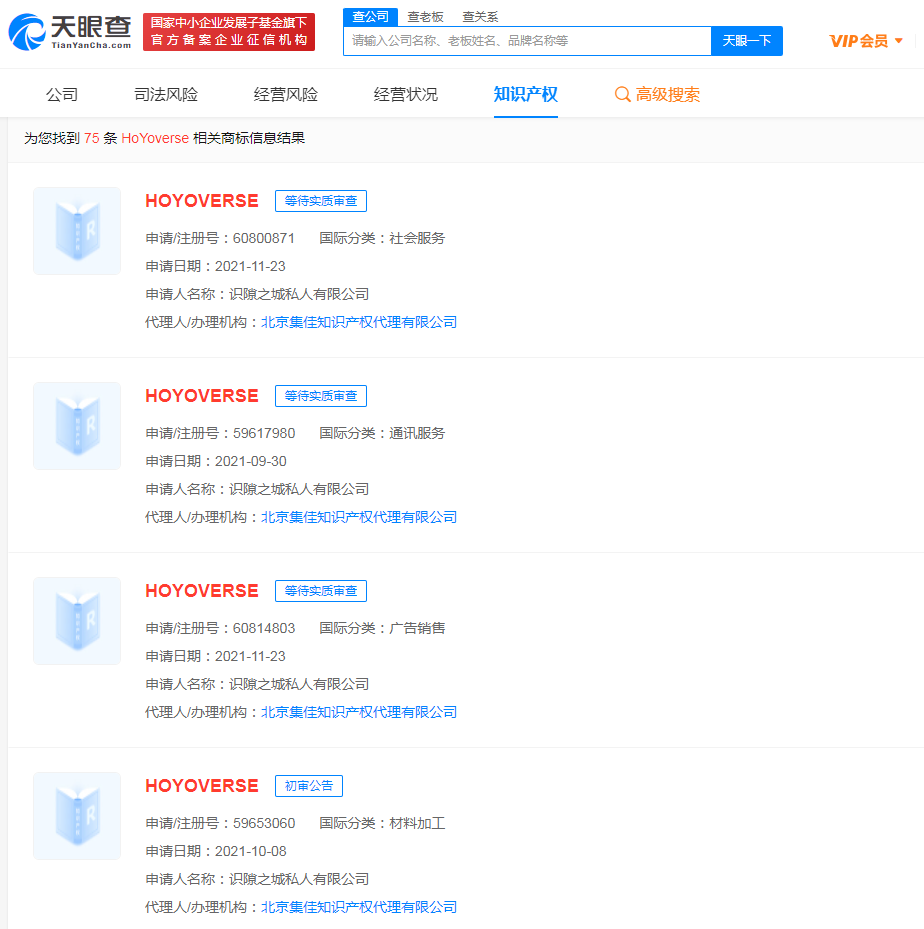
Task: Open HOYOVERSE title in 社会服务 result
Action: tap(202, 201)
